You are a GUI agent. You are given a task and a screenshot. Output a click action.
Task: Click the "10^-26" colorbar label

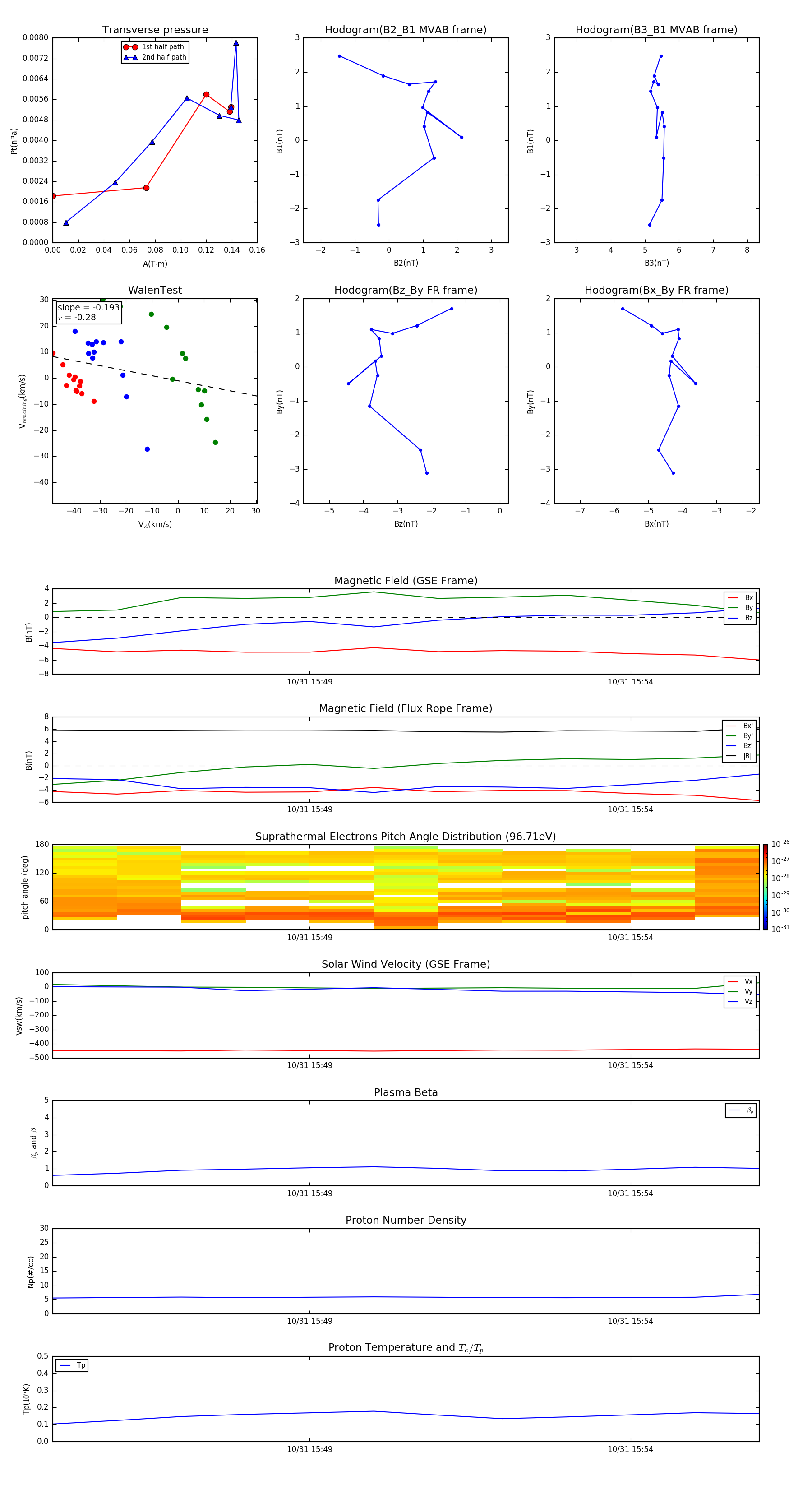click(x=780, y=844)
